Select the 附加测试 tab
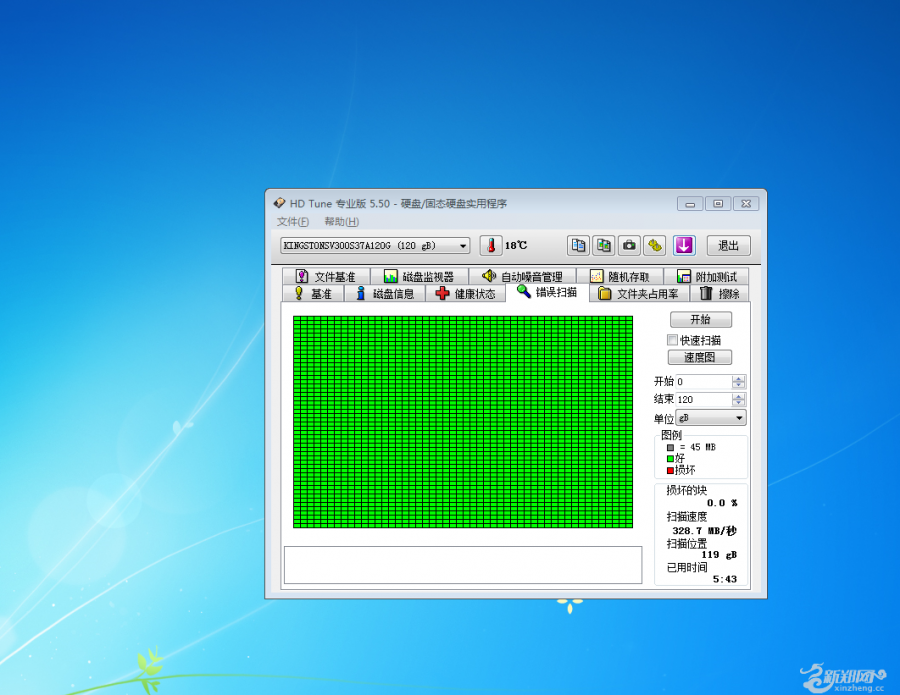Viewport: 900px width, 695px height. pyautogui.click(x=706, y=277)
